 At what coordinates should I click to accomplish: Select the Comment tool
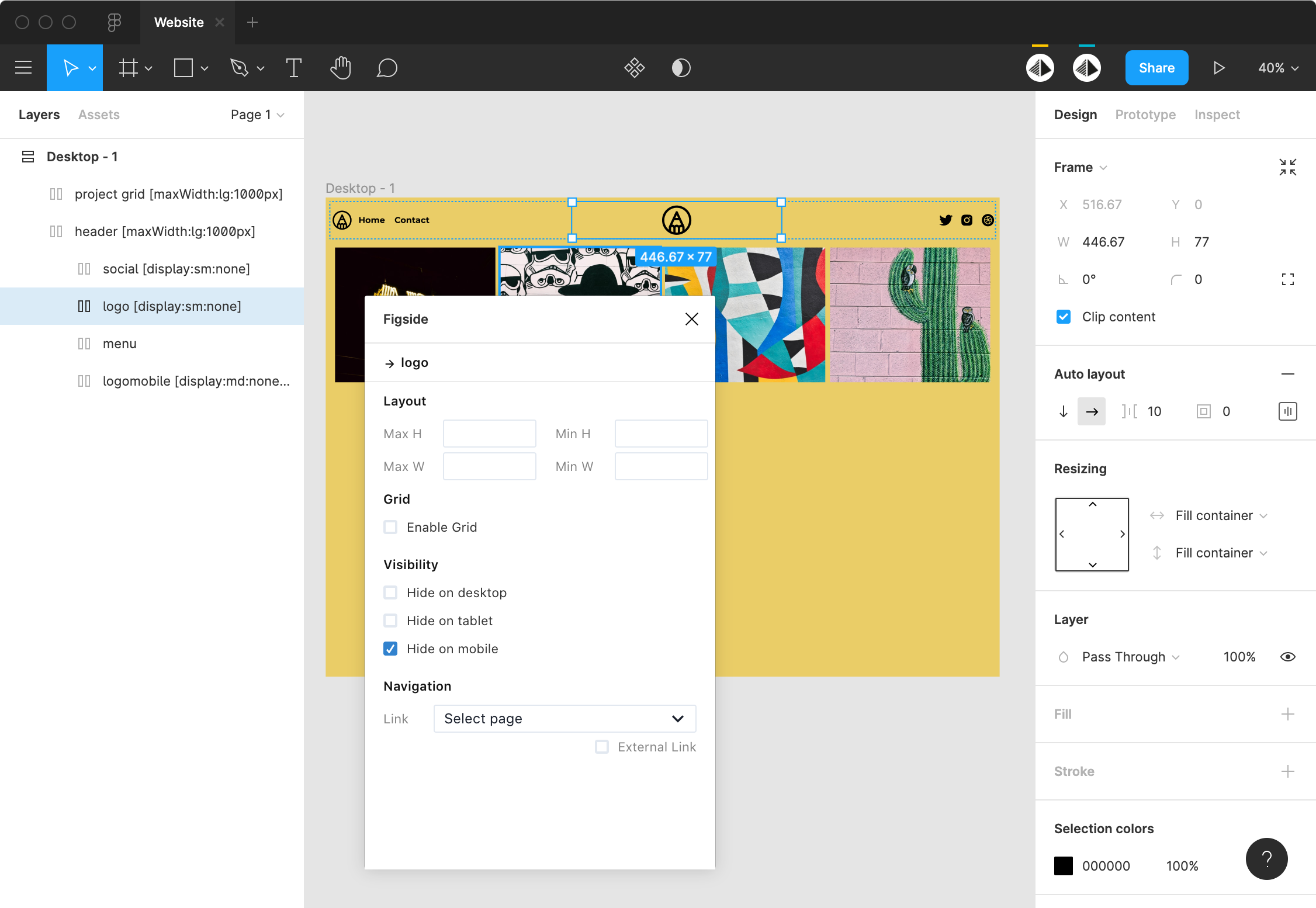(387, 68)
